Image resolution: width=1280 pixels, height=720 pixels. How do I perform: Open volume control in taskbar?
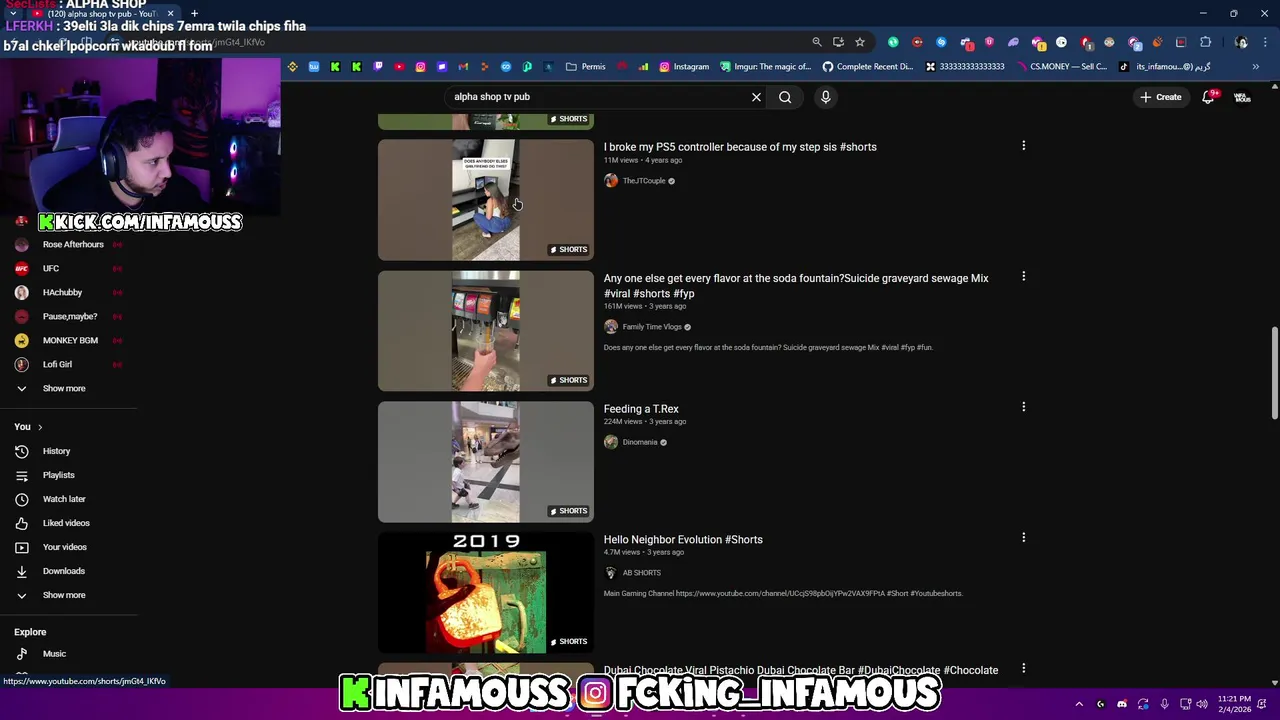(1202, 704)
